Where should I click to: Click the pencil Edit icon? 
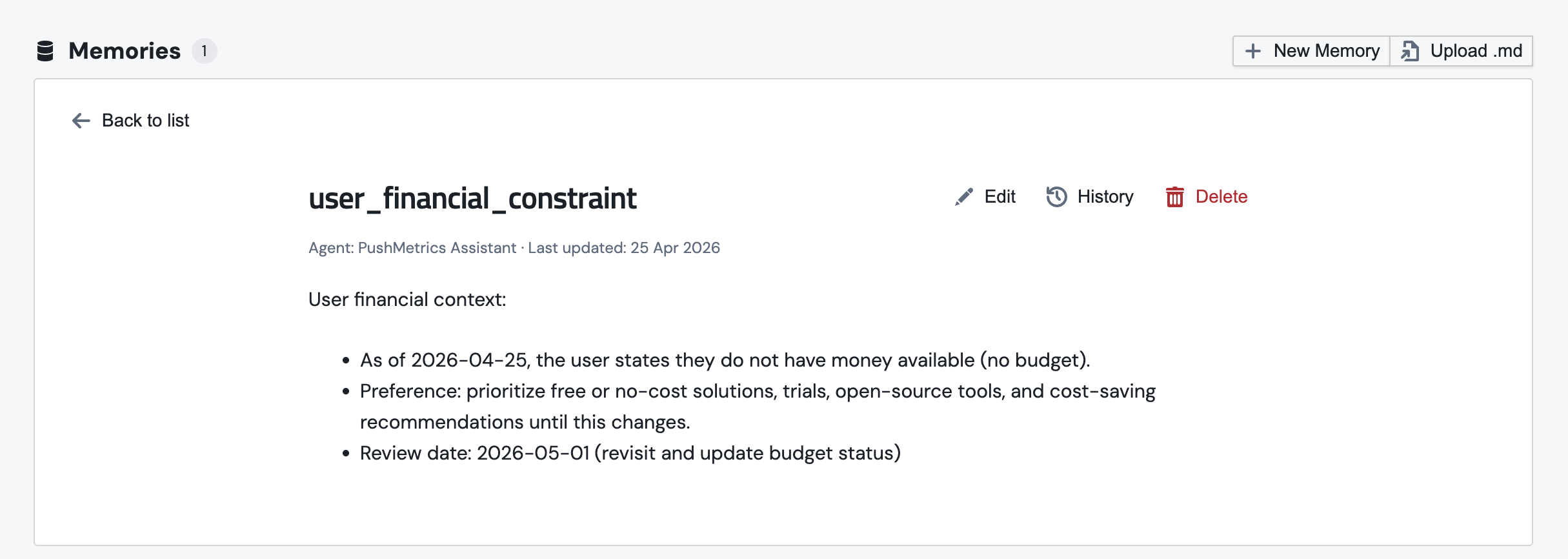[964, 197]
